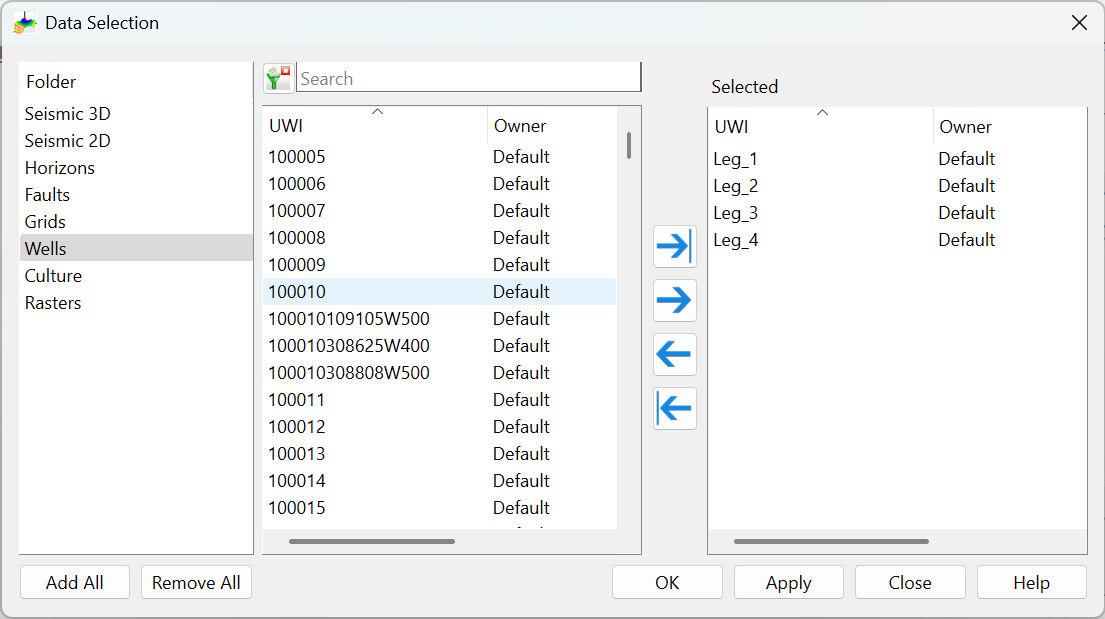Select Leg_3 in the Selected list
Viewport: 1105px width, 619px height.
736,213
